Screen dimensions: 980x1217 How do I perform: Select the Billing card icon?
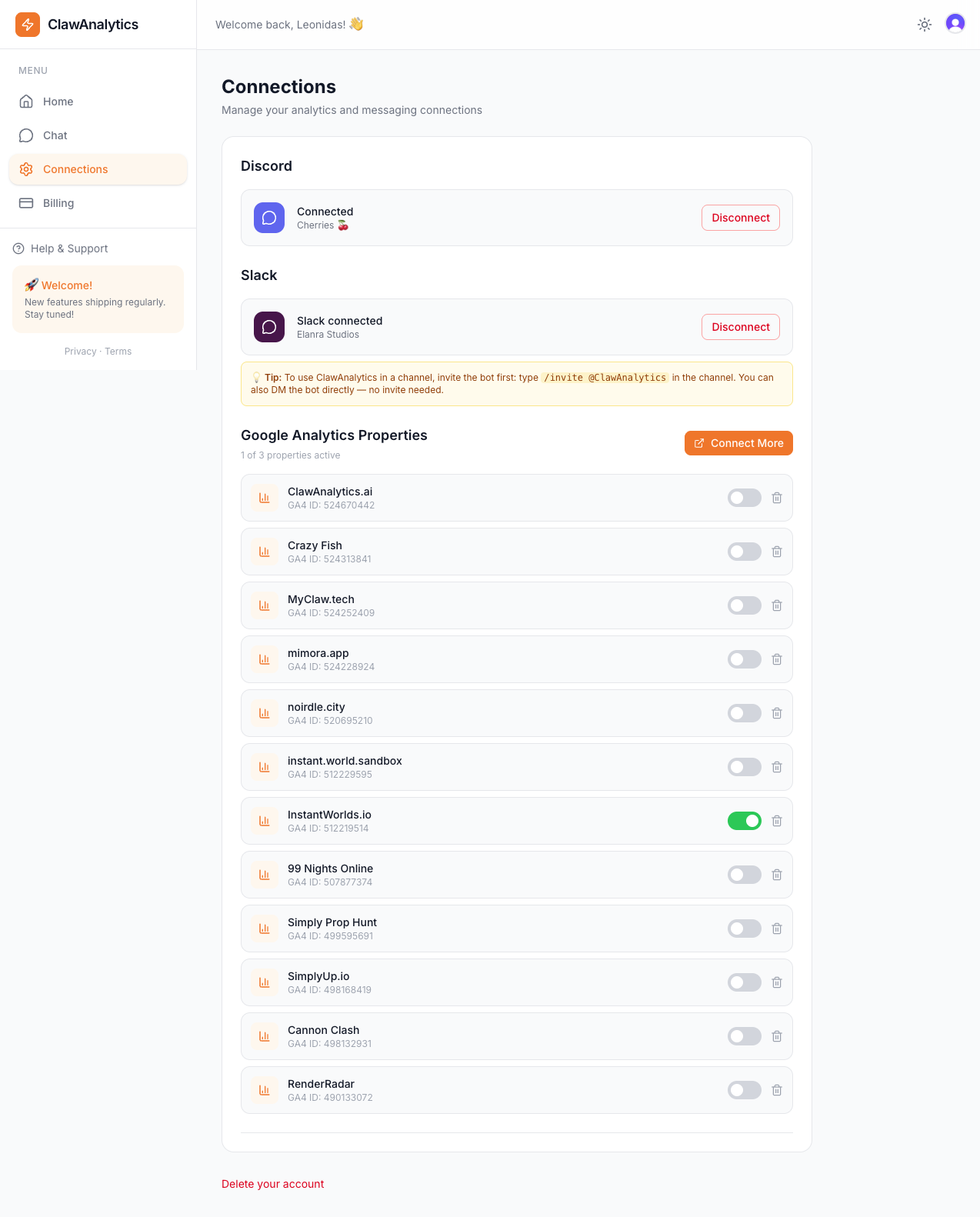26,203
